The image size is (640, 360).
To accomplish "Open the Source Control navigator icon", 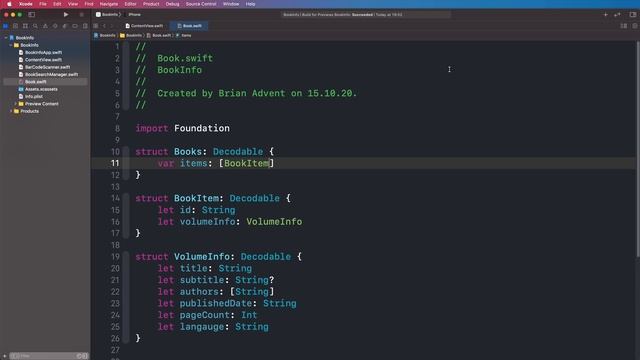I will [x=16, y=26].
